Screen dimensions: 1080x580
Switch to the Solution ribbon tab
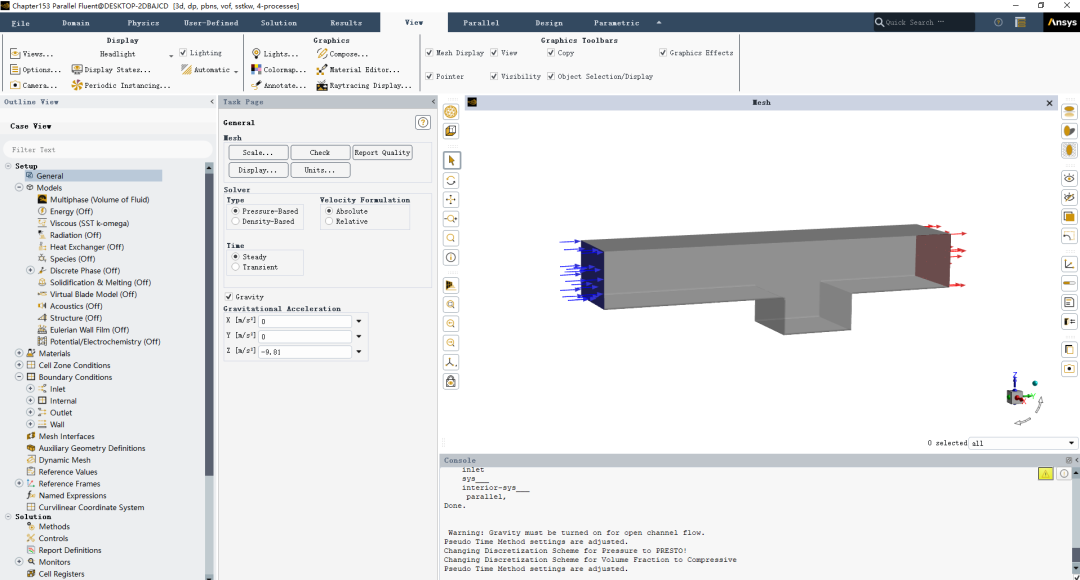278,23
